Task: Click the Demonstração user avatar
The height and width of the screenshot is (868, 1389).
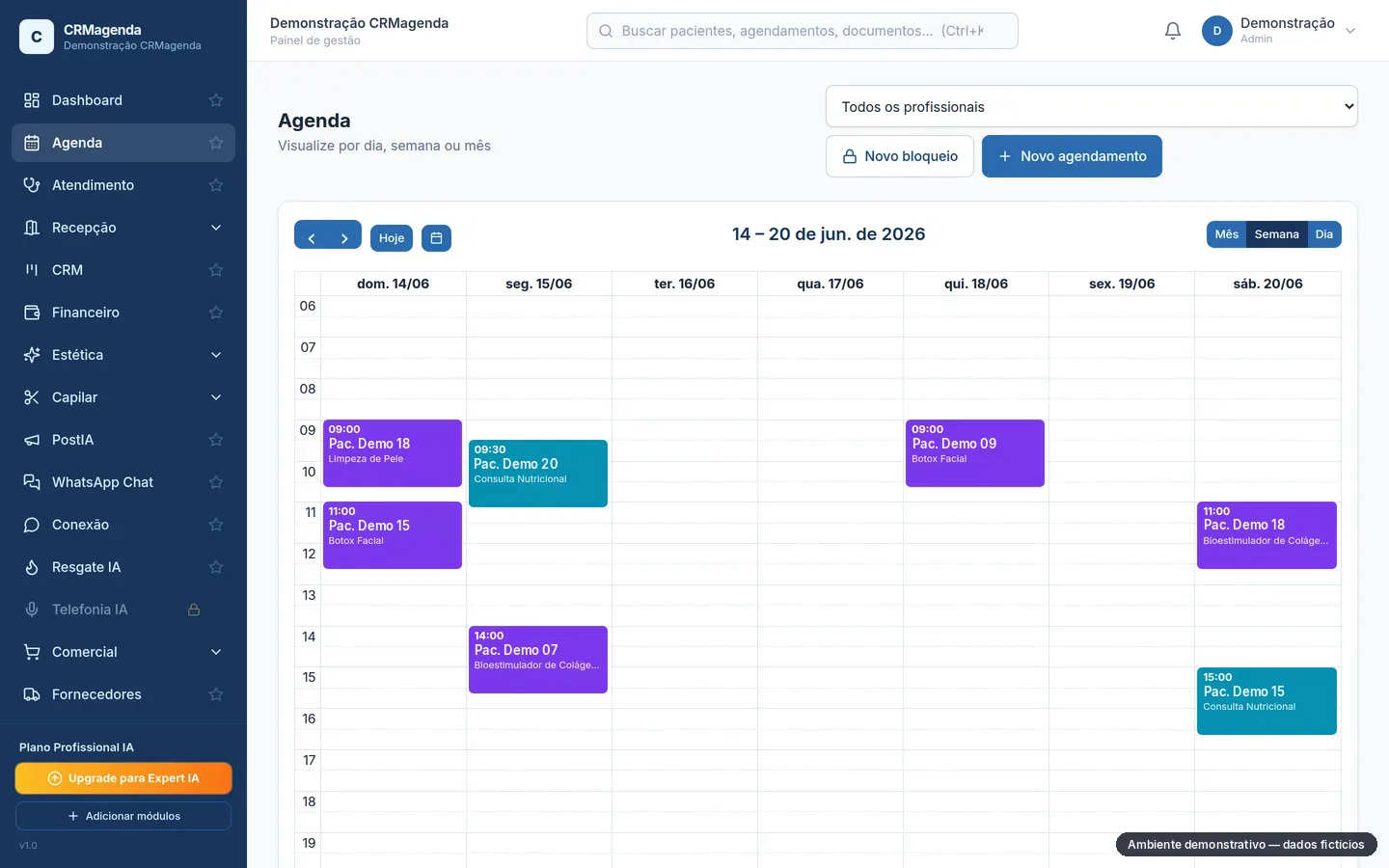Action: pyautogui.click(x=1217, y=31)
